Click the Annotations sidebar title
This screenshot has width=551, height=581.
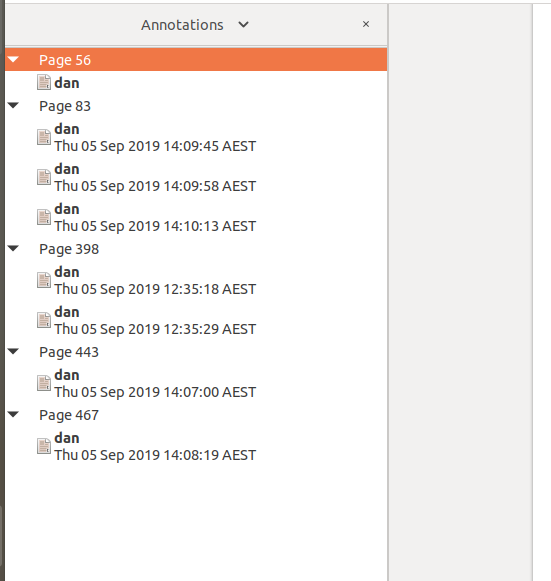click(182, 25)
